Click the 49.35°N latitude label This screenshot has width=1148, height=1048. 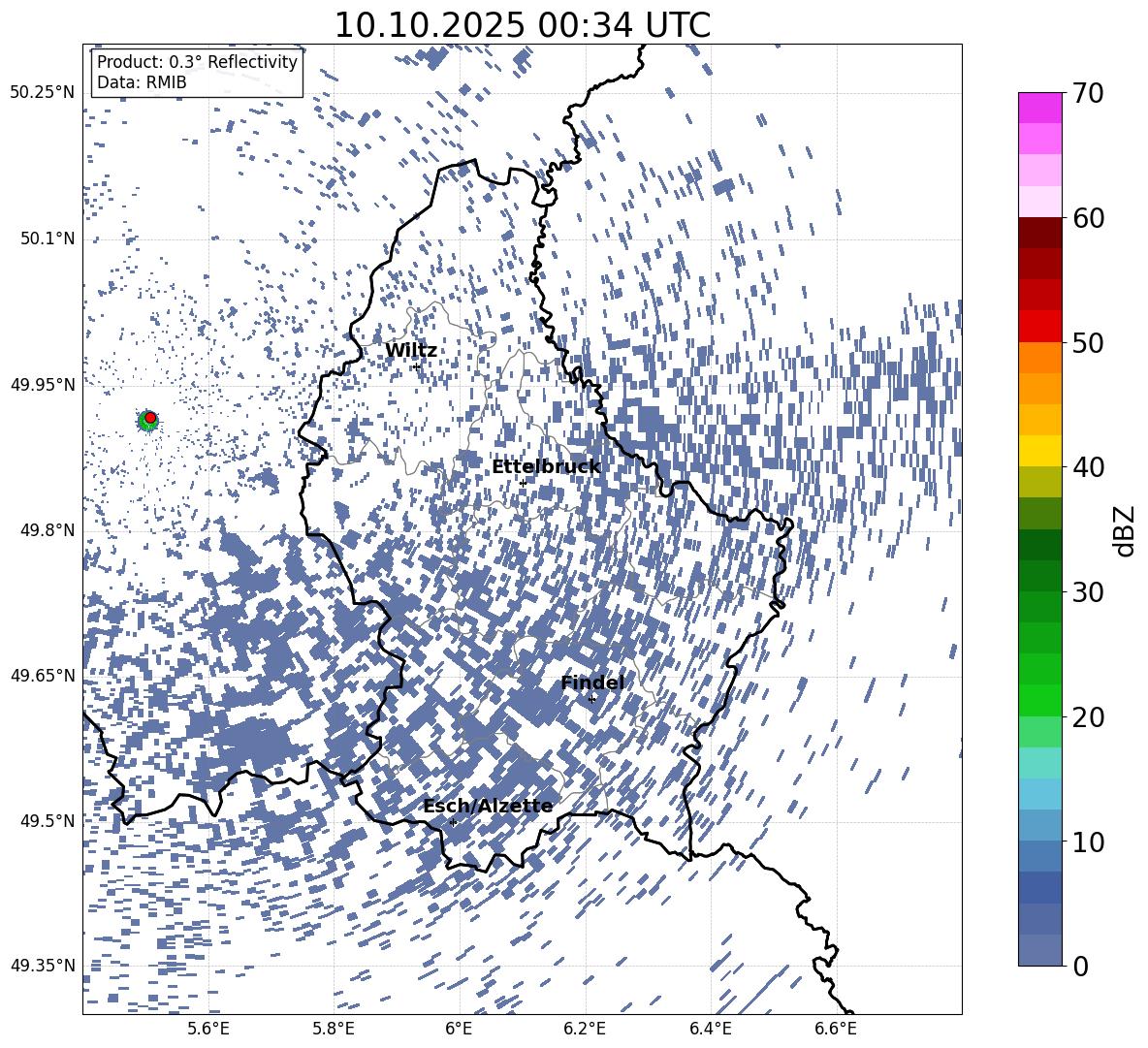(x=43, y=966)
